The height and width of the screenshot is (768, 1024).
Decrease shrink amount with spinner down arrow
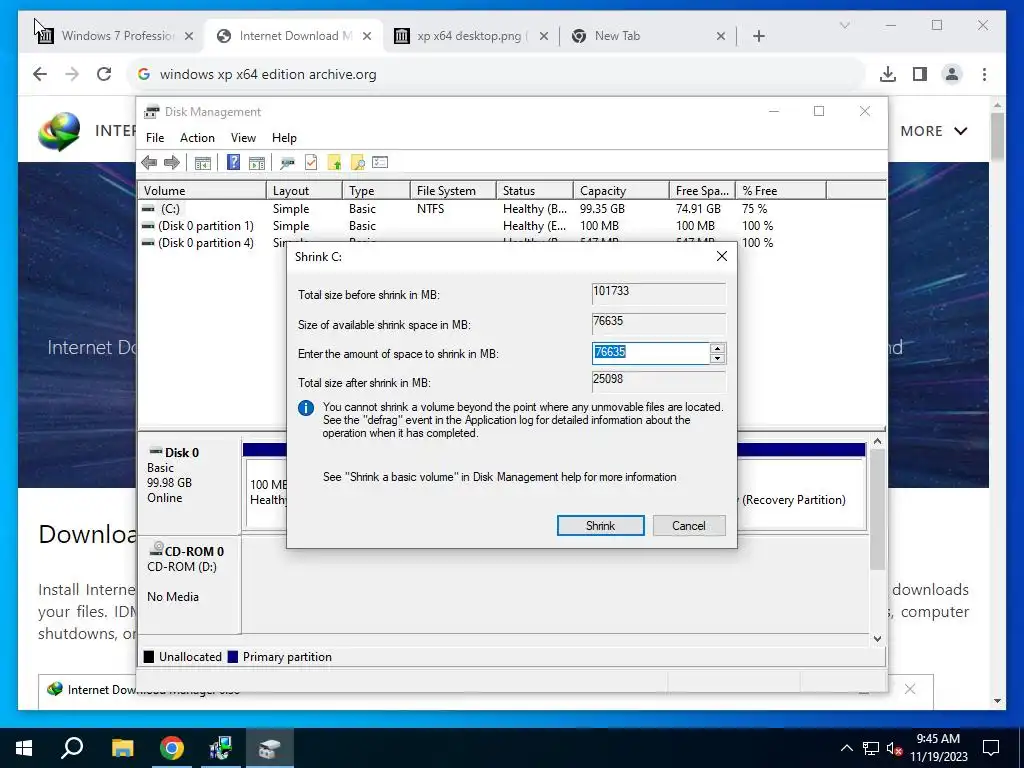click(717, 359)
